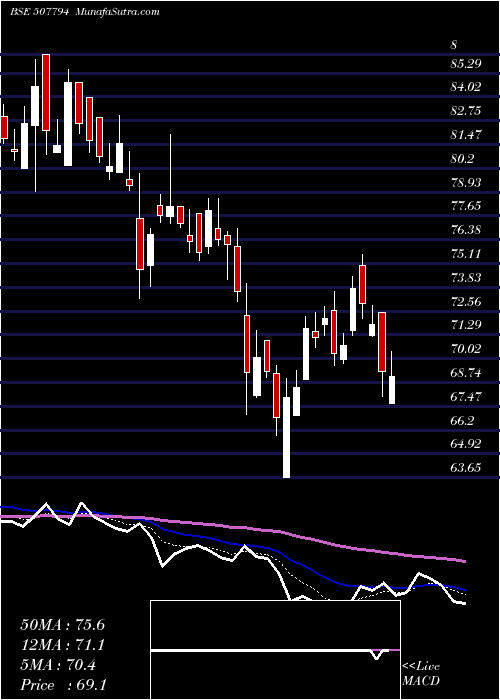Click the 80.2 price axis label
The height and width of the screenshot is (700, 500).
[x=462, y=159]
